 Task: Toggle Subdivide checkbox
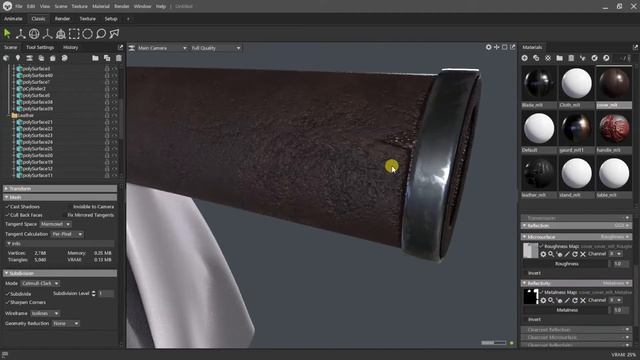pos(7,294)
